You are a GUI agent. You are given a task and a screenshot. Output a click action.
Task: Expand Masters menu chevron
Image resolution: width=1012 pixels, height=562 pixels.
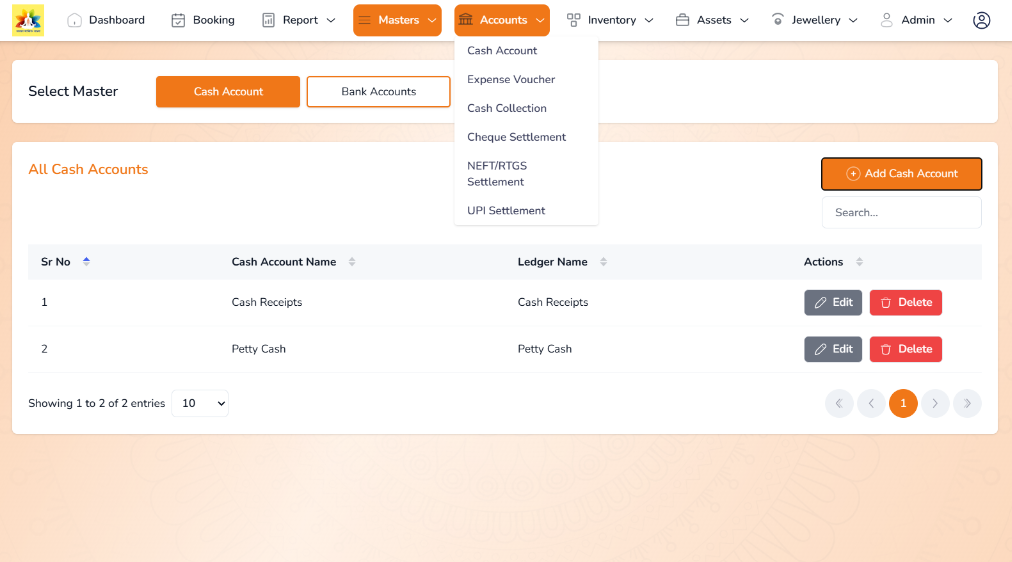coord(432,21)
